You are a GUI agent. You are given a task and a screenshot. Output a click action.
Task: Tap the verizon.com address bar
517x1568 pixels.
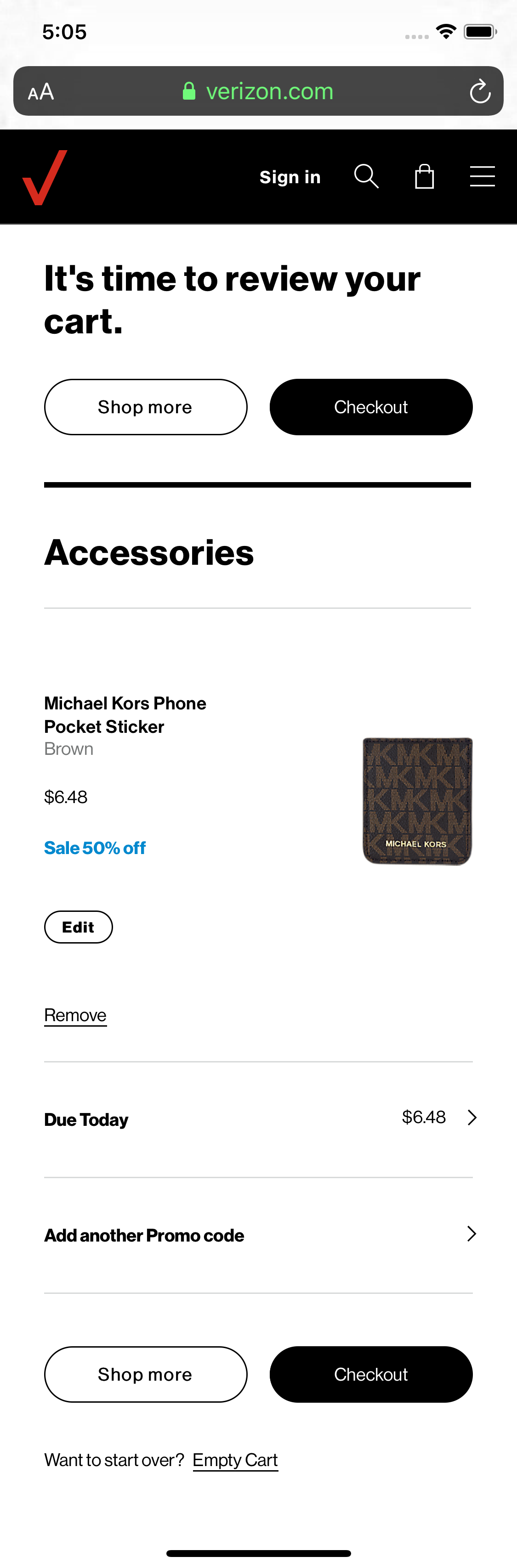[x=269, y=91]
